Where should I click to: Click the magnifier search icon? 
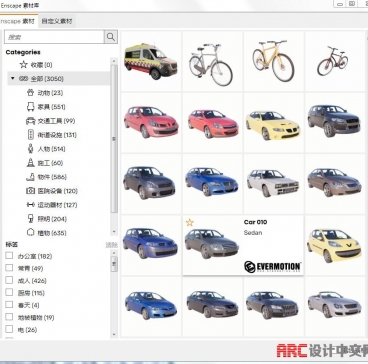pos(111,37)
